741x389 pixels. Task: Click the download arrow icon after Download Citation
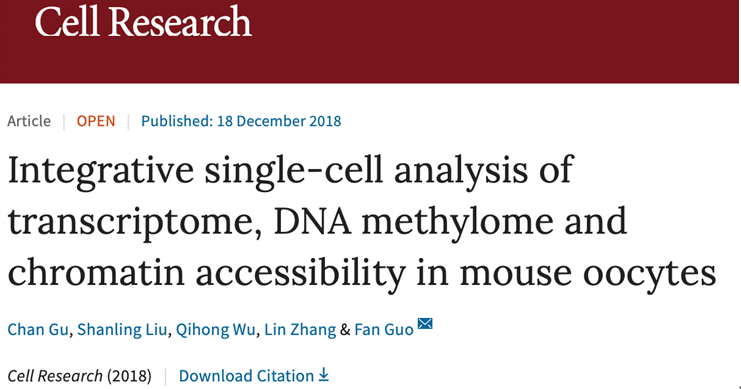[323, 375]
